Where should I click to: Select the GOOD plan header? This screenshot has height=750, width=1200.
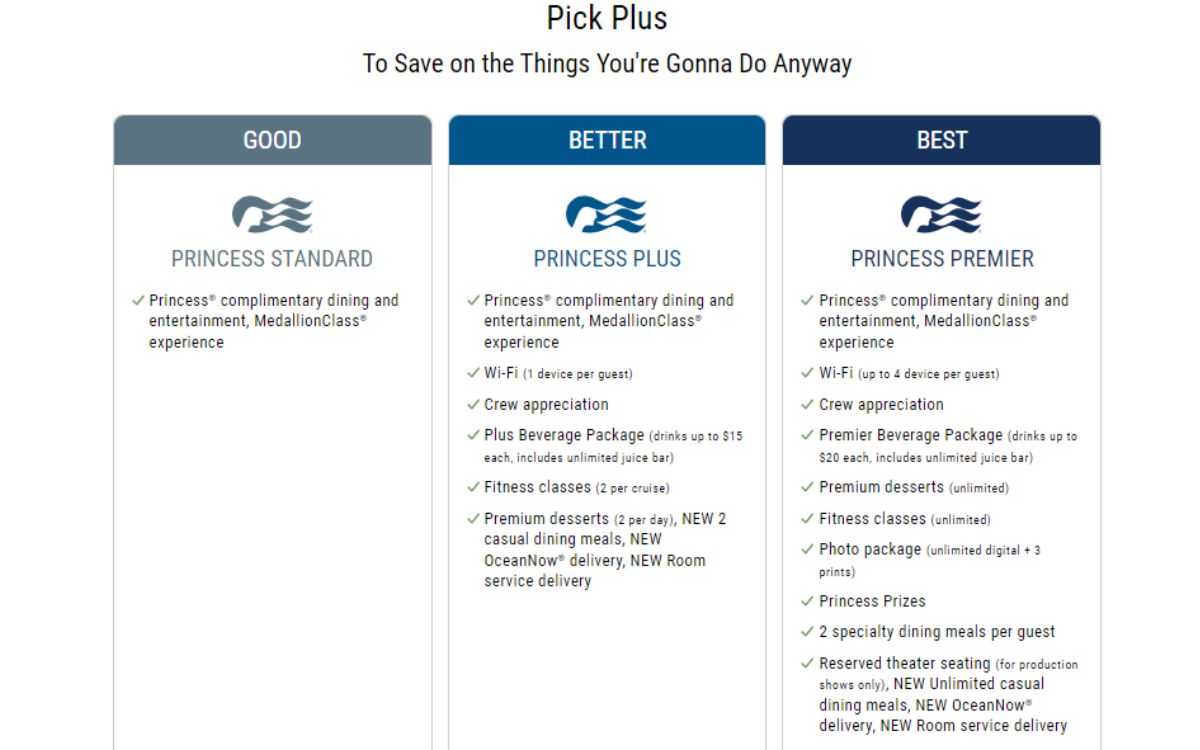(x=272, y=140)
